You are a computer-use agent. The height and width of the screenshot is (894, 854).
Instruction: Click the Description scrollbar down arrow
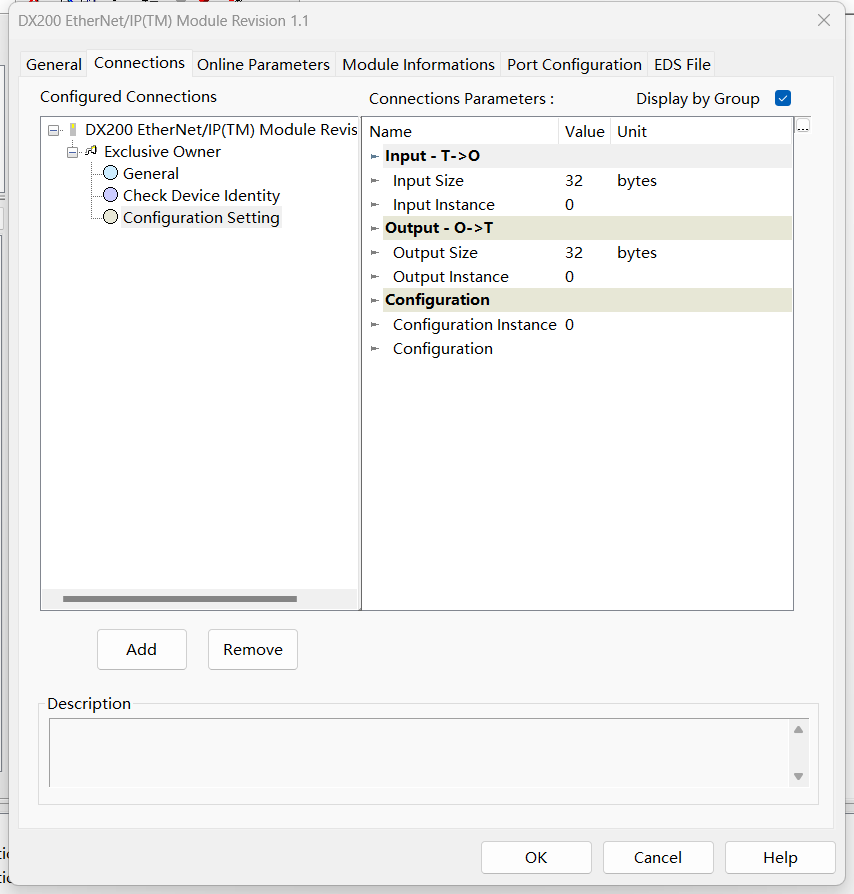click(x=798, y=776)
